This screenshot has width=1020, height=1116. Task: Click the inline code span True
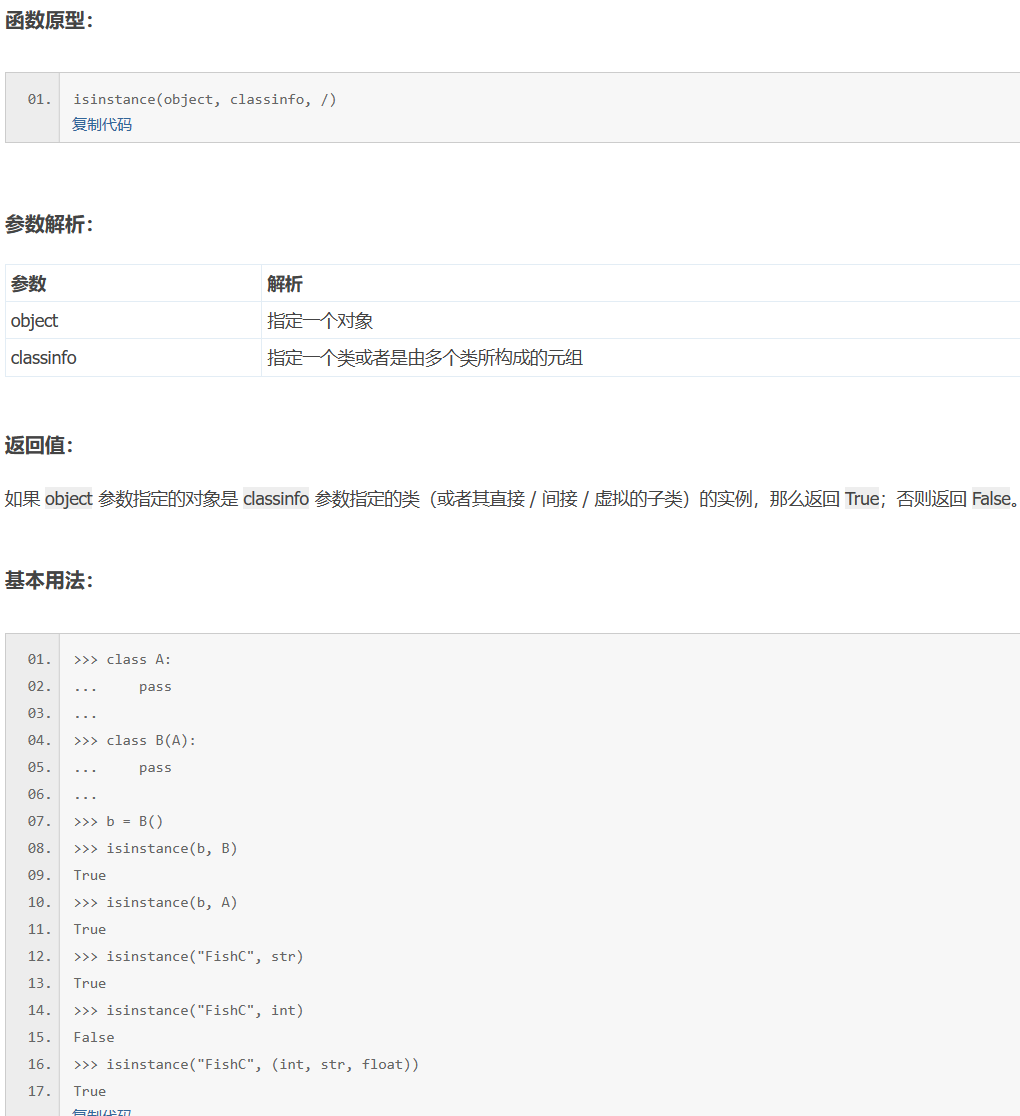pos(861,498)
